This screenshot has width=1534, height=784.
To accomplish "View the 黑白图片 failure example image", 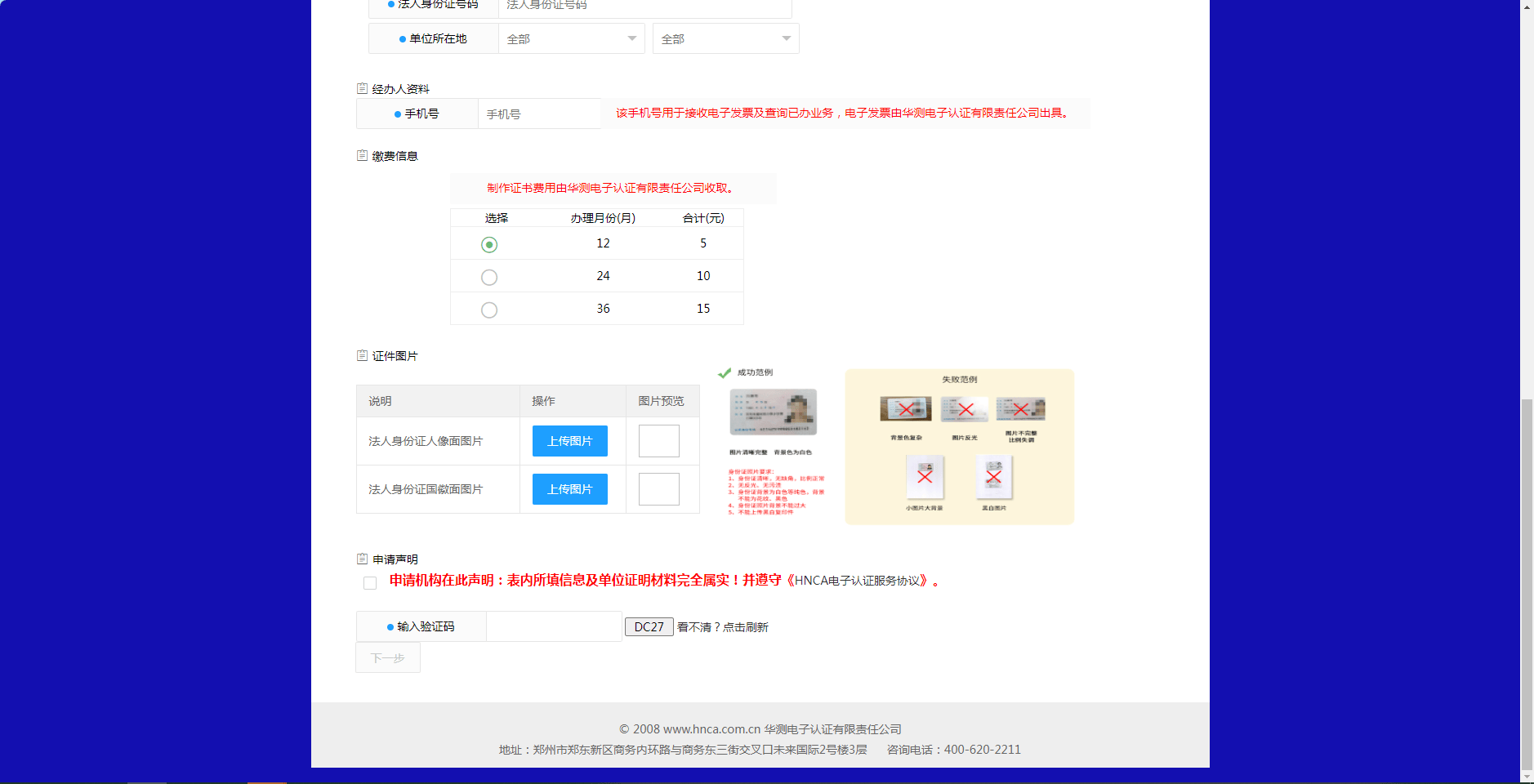I will 994,477.
